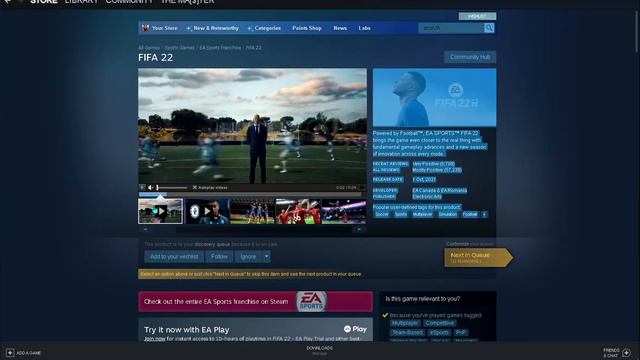Screen dimensions: 640x360
Task: Select the Football tag
Action: pos(470,214)
